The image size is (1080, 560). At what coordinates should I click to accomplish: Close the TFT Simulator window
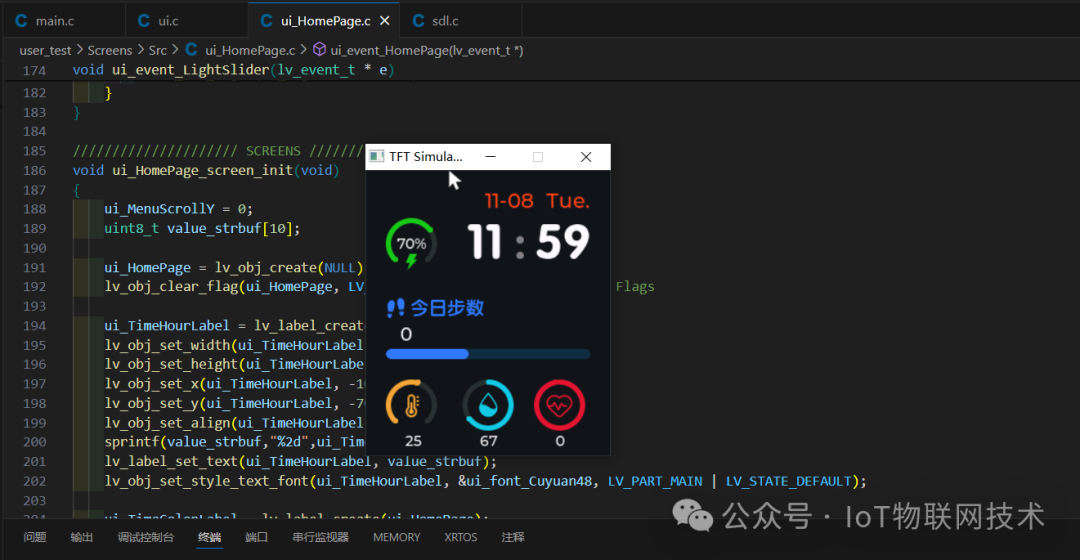[x=586, y=156]
